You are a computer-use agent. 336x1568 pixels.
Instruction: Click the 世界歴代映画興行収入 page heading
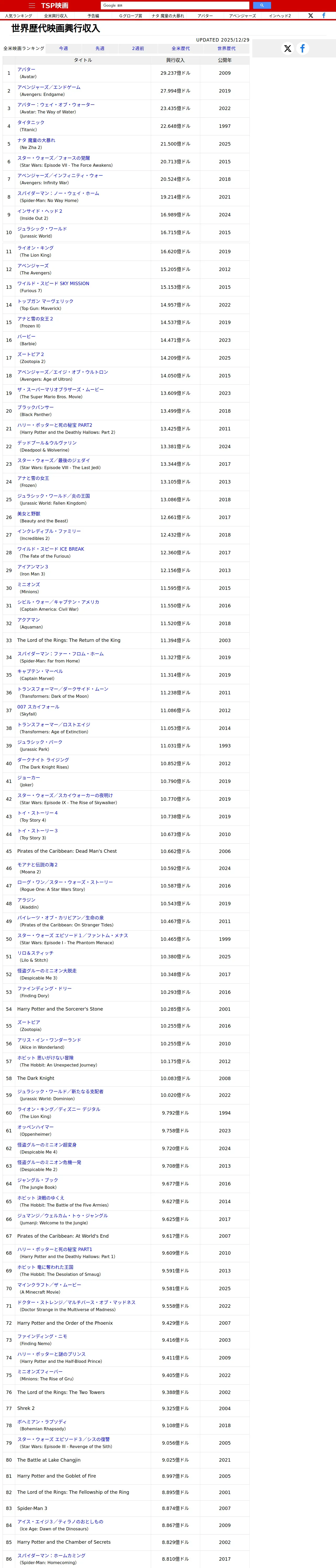pos(55,28)
